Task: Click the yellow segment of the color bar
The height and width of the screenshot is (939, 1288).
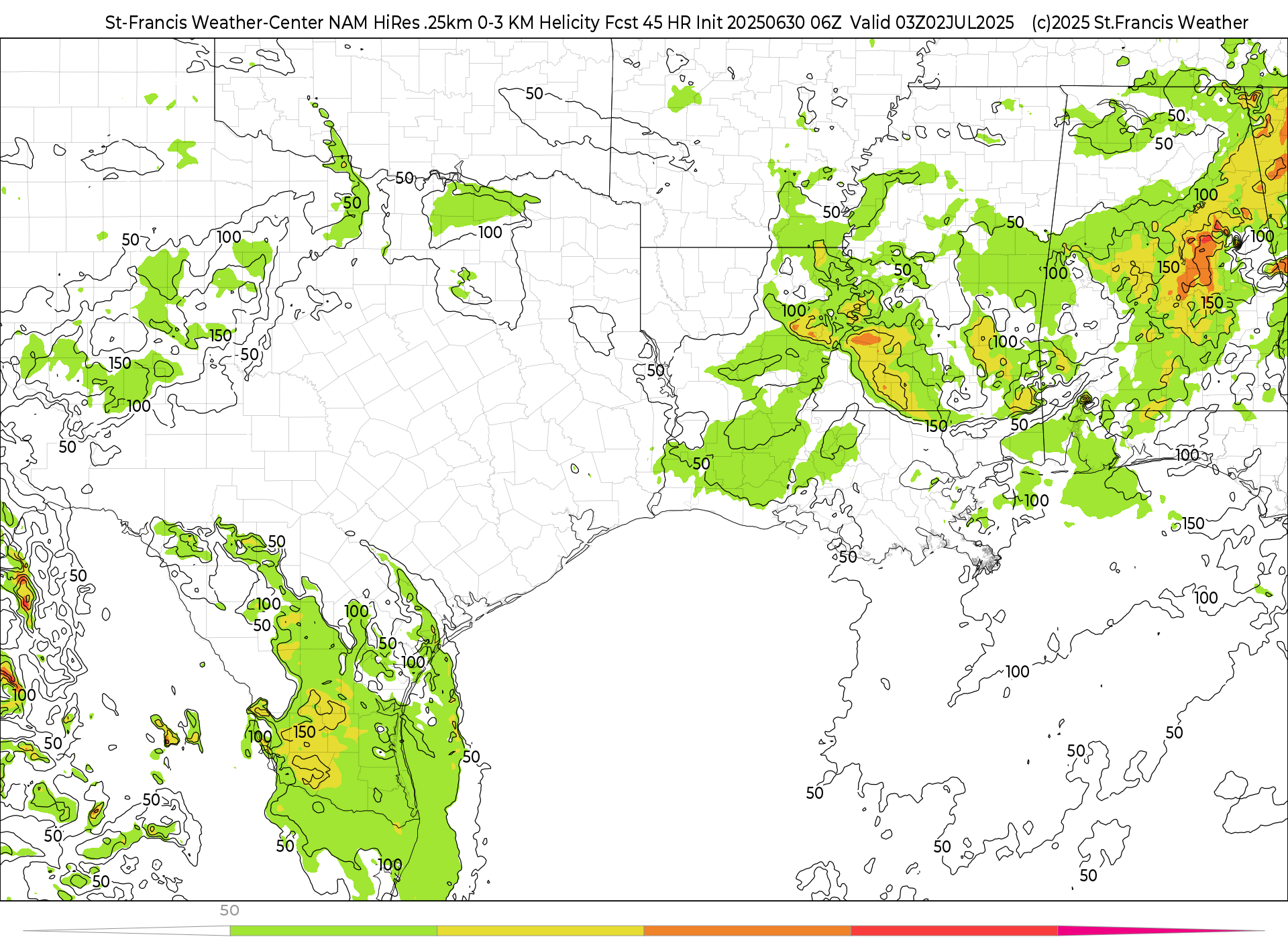Action: click(540, 931)
